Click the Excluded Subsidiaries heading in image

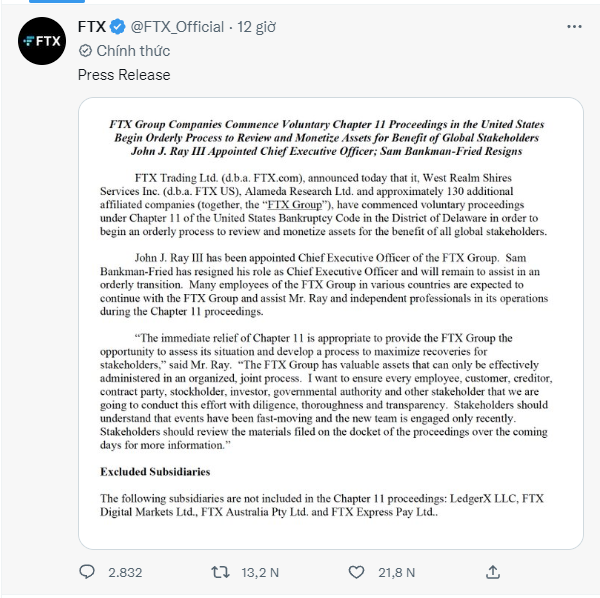(x=155, y=472)
